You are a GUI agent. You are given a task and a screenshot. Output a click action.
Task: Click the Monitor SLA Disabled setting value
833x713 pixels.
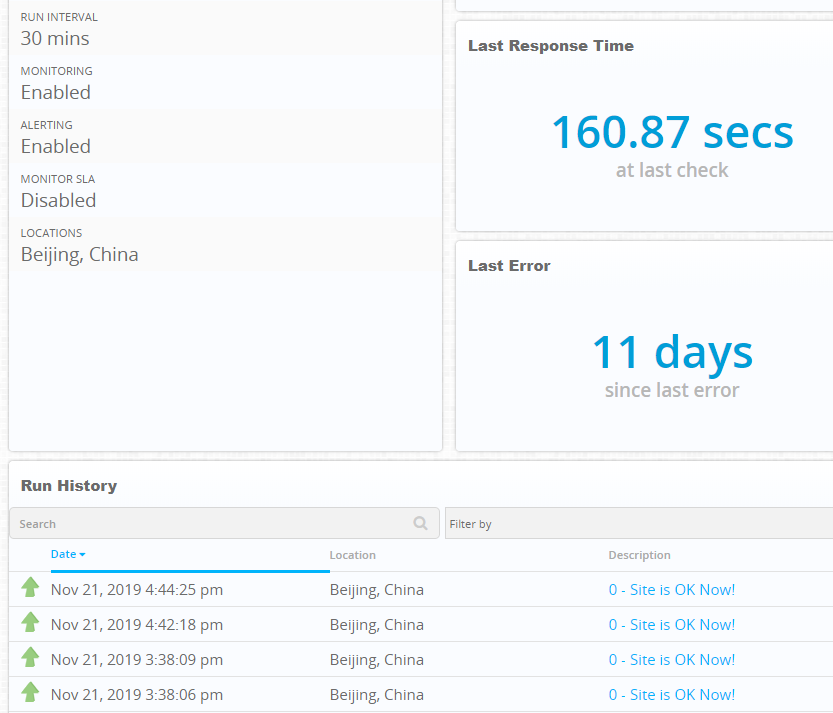[59, 200]
